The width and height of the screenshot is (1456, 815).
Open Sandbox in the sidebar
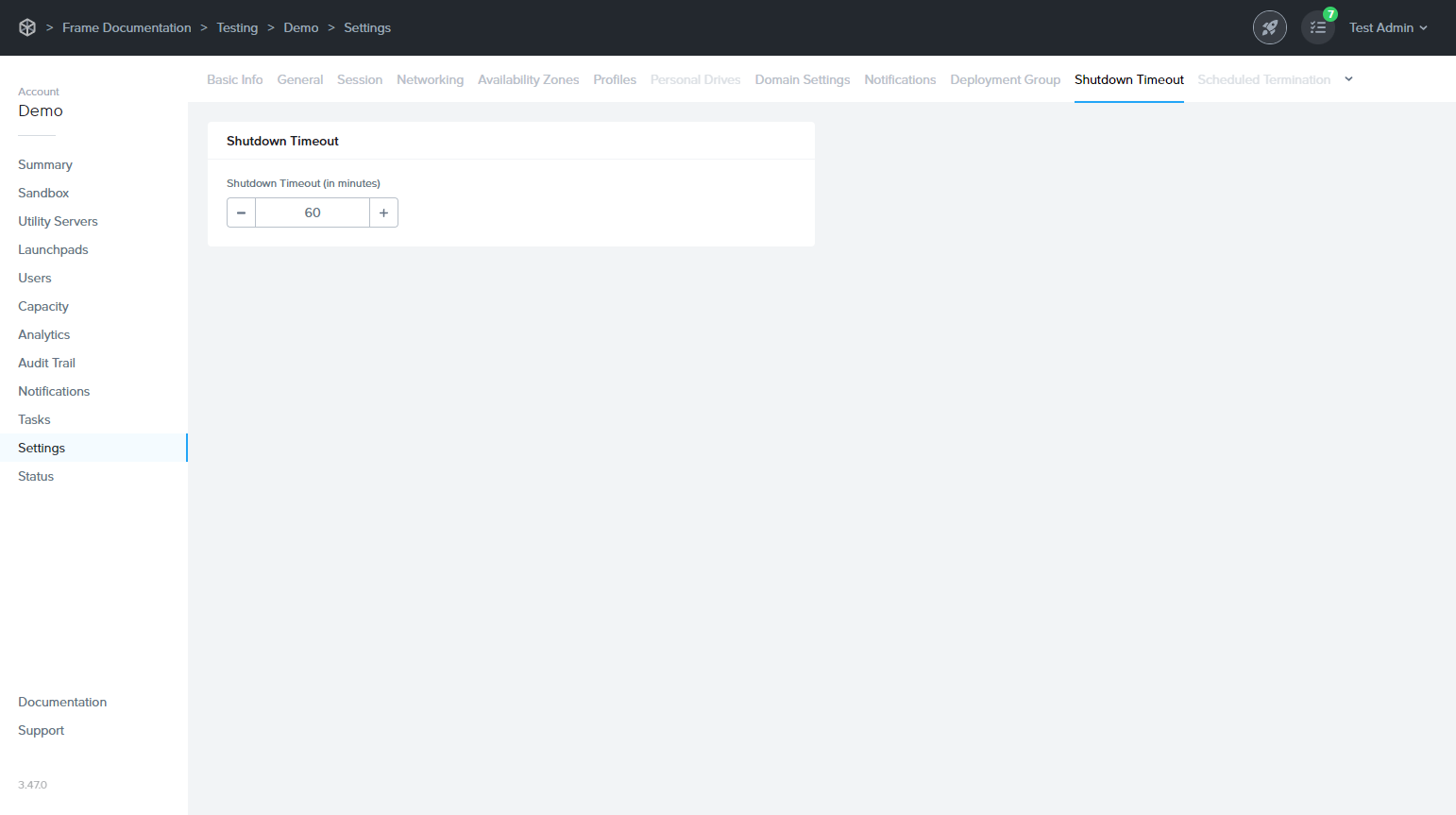pyautogui.click(x=43, y=193)
